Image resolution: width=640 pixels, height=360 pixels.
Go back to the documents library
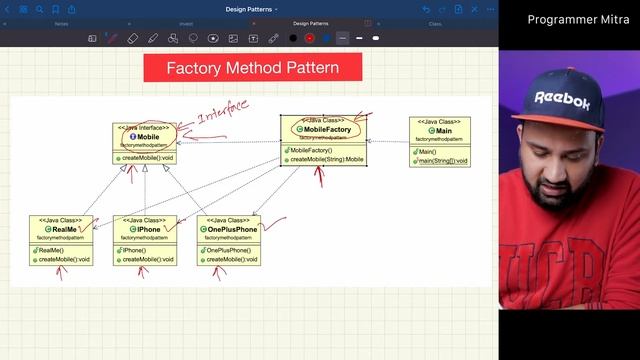pos(7,9)
